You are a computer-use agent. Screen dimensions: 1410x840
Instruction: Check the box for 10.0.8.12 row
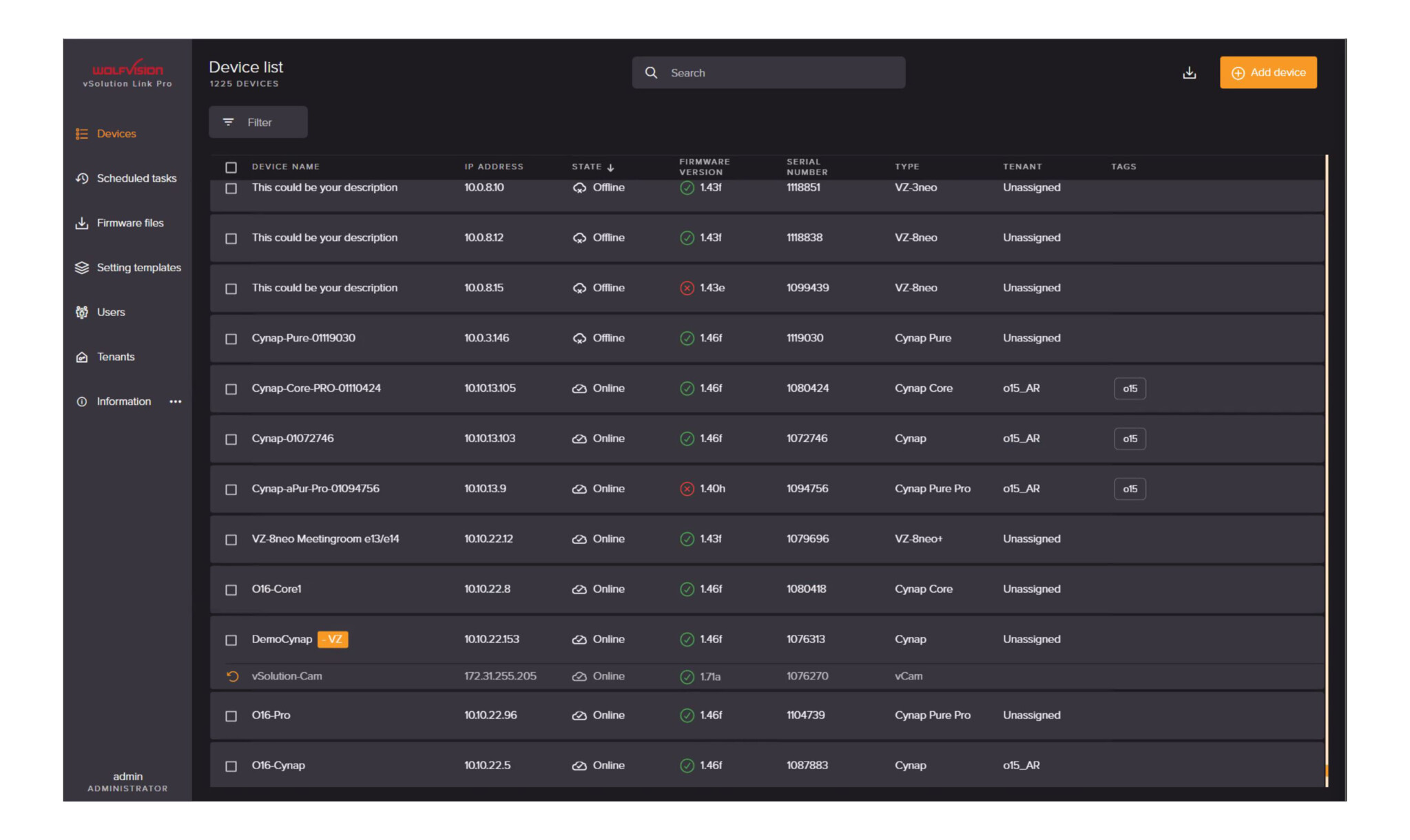point(231,238)
